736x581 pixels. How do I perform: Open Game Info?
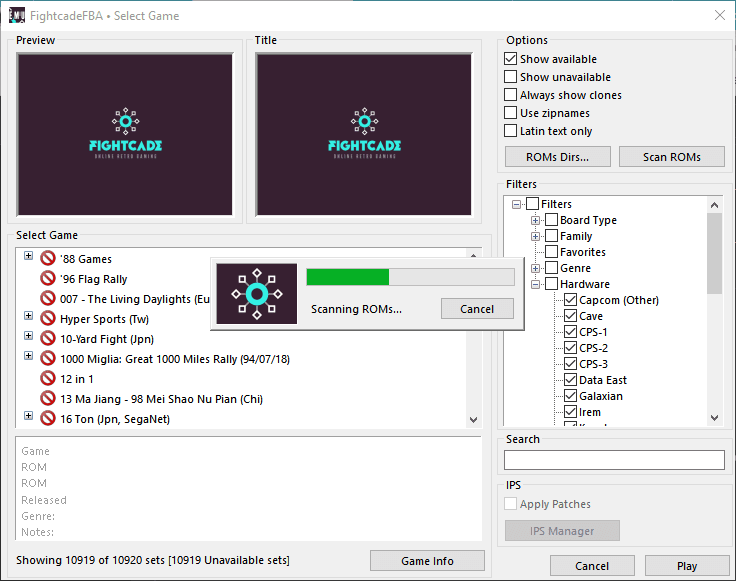427,561
